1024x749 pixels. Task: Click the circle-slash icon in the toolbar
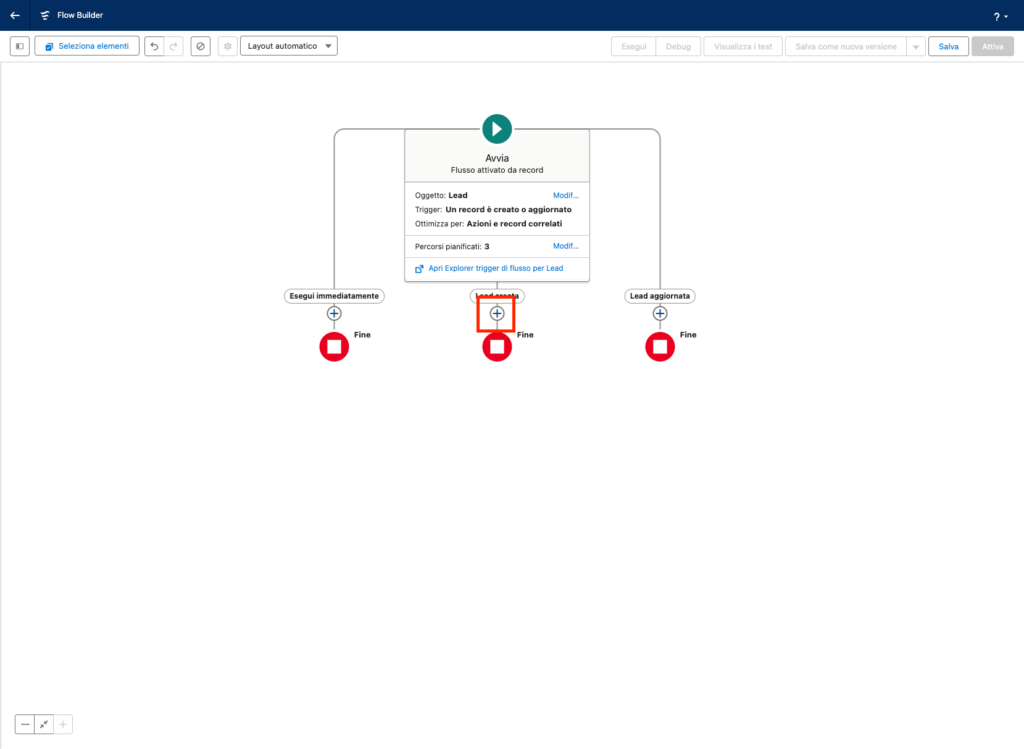point(201,46)
